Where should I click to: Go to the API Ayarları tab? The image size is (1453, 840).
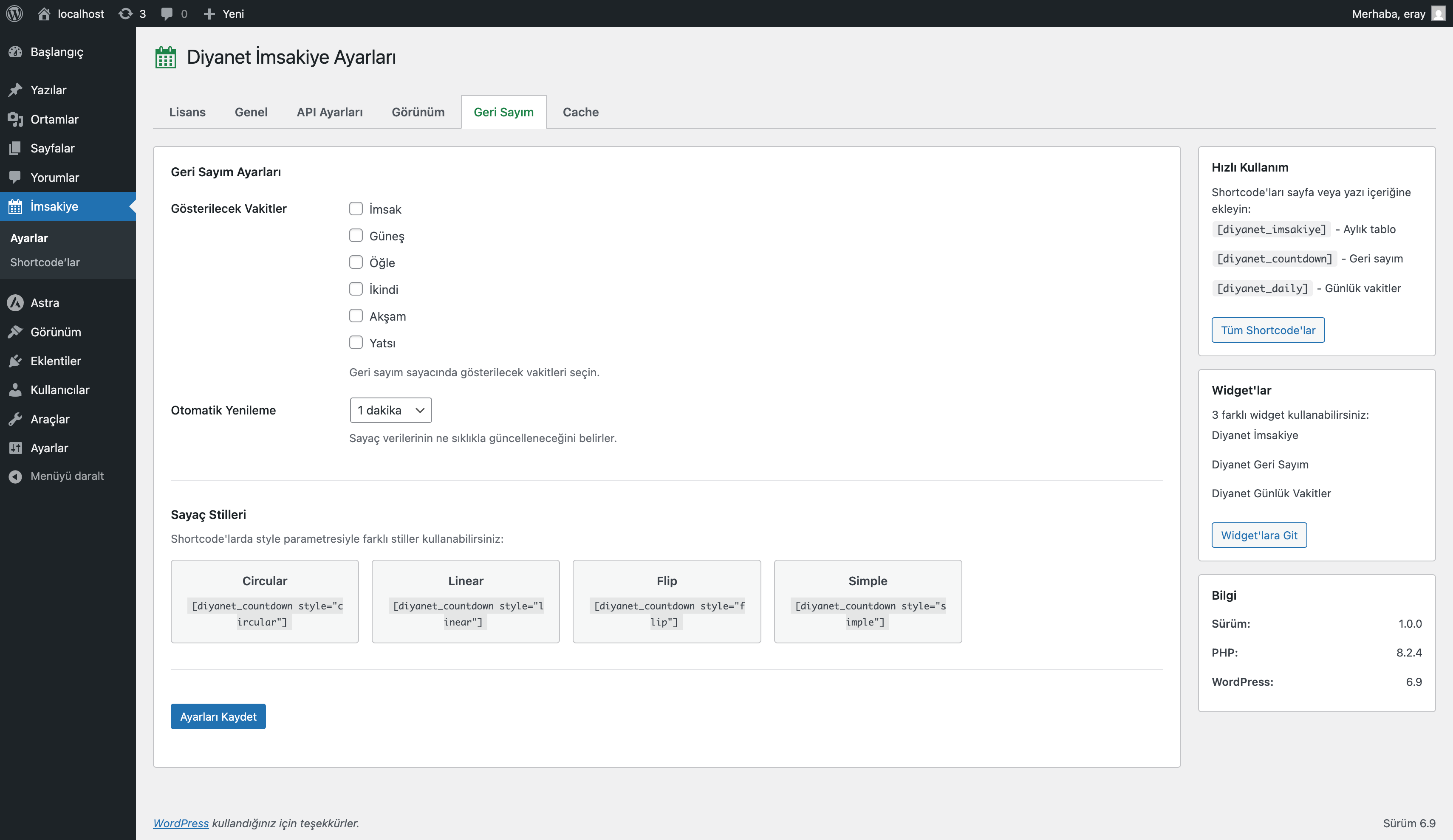coord(330,112)
